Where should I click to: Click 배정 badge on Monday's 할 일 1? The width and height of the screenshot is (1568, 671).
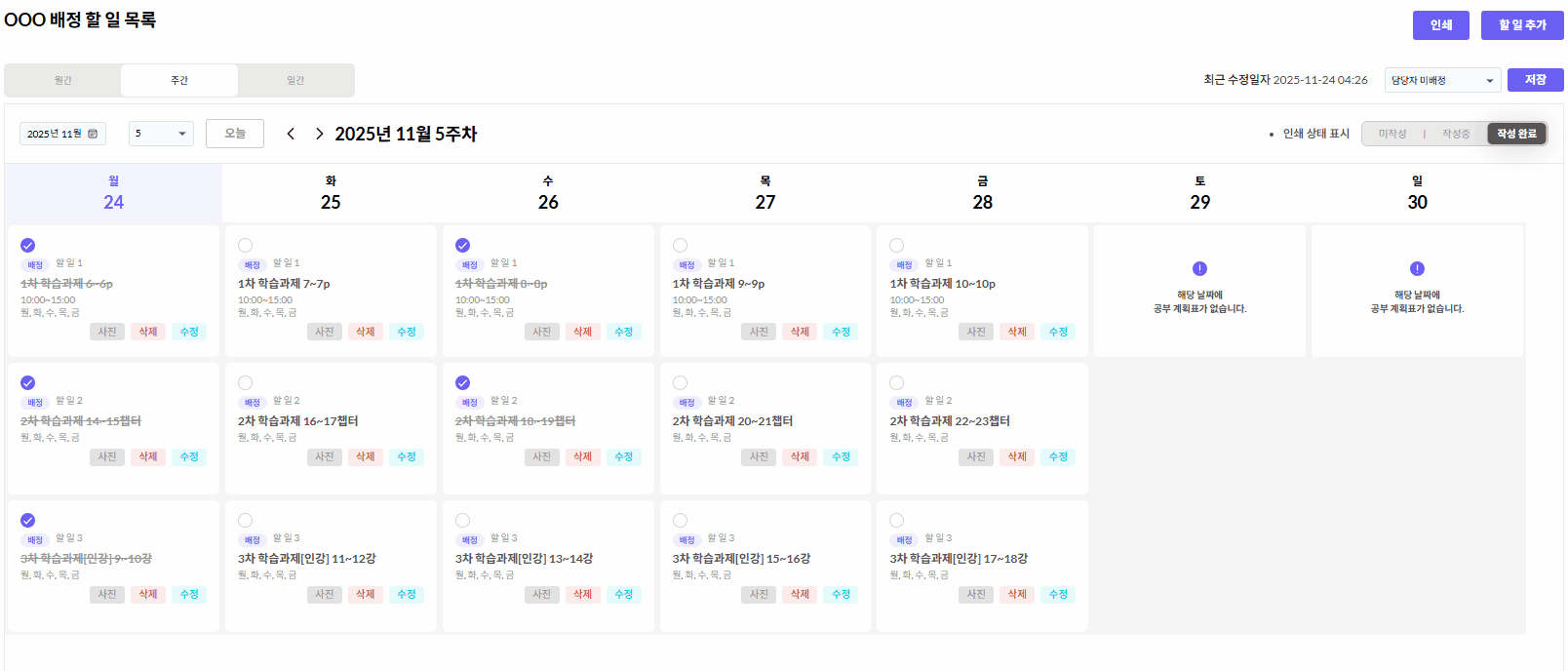[x=35, y=264]
